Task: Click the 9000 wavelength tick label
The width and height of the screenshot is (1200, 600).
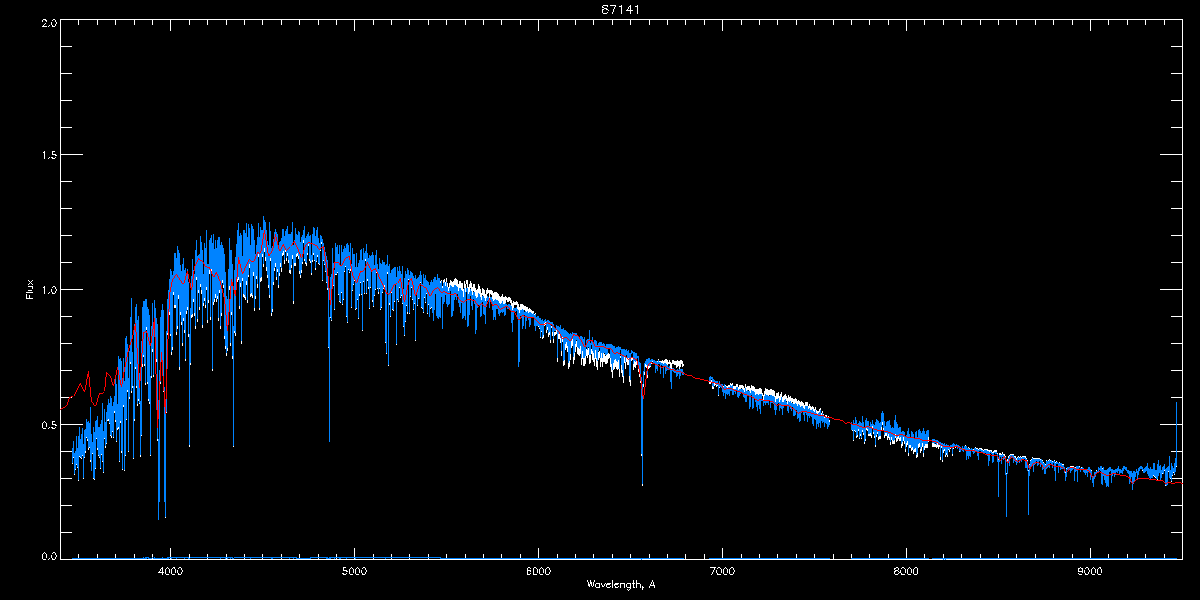Action: 1090,572
